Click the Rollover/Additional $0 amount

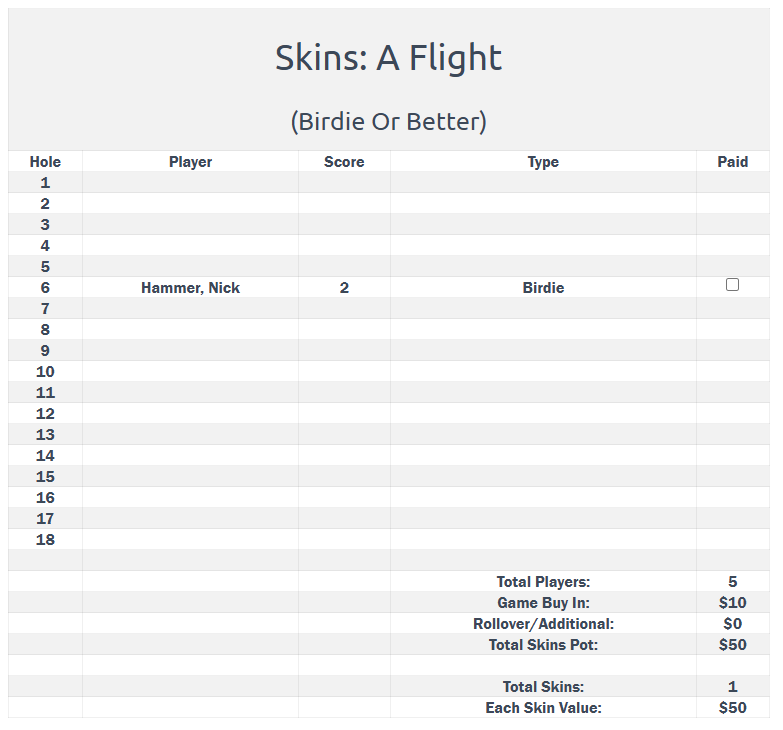pos(732,624)
